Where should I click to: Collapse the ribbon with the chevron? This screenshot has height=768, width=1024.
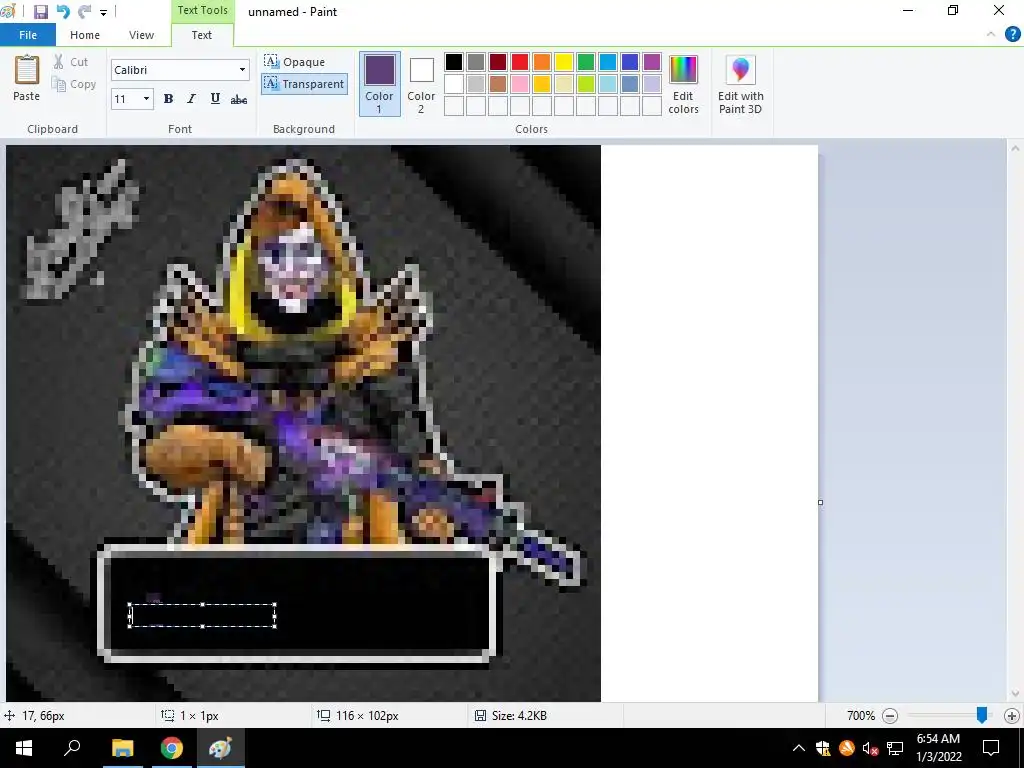point(991,35)
